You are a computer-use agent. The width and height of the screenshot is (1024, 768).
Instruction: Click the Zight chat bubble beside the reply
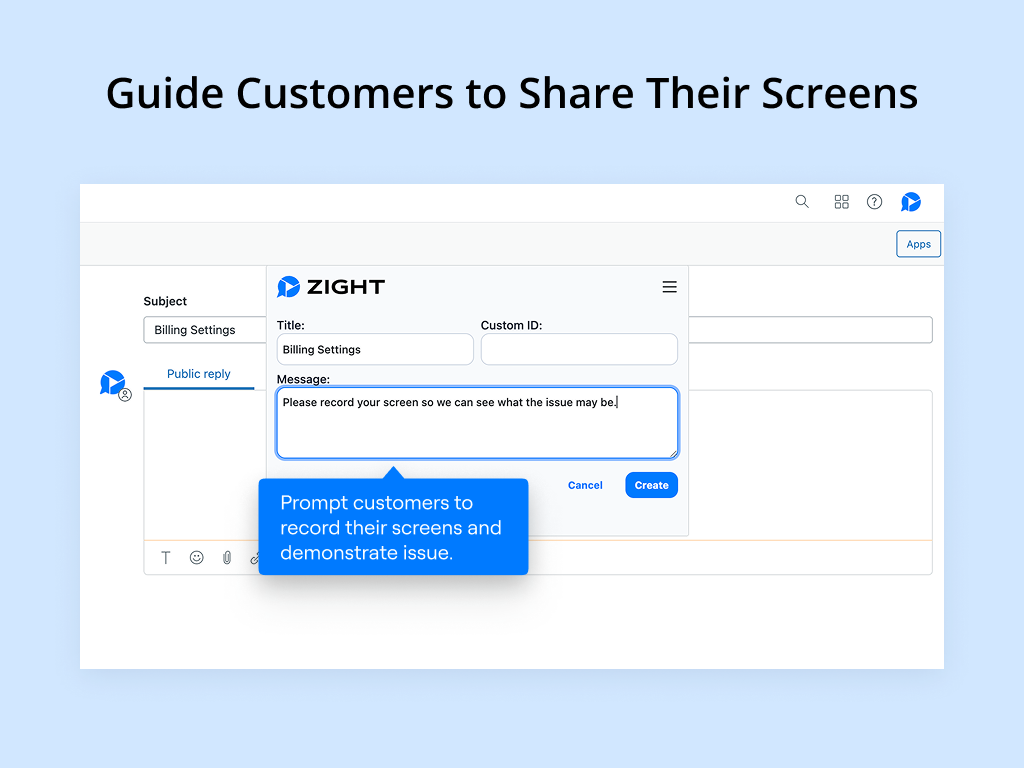pos(113,382)
